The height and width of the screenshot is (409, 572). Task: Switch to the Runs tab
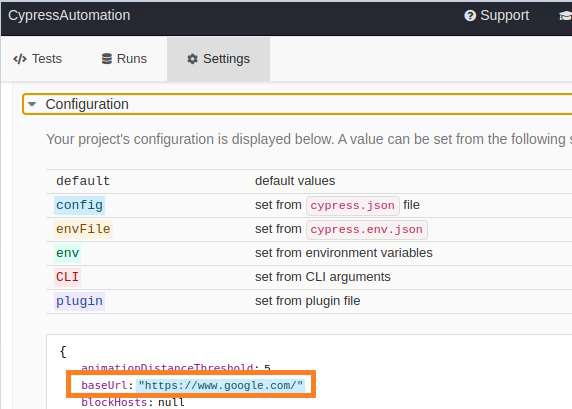pos(124,59)
